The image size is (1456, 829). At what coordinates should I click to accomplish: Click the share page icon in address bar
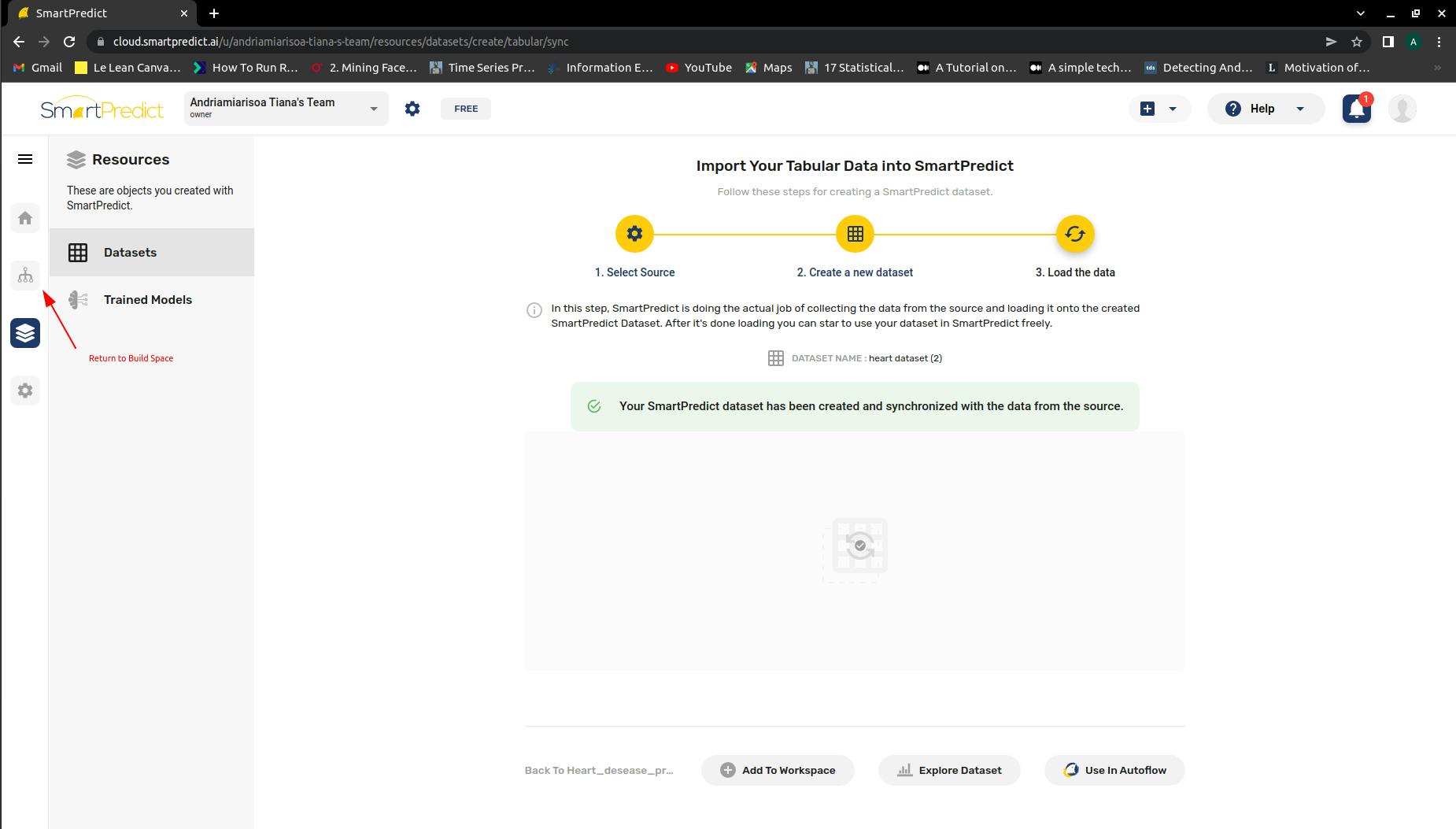coord(1331,42)
